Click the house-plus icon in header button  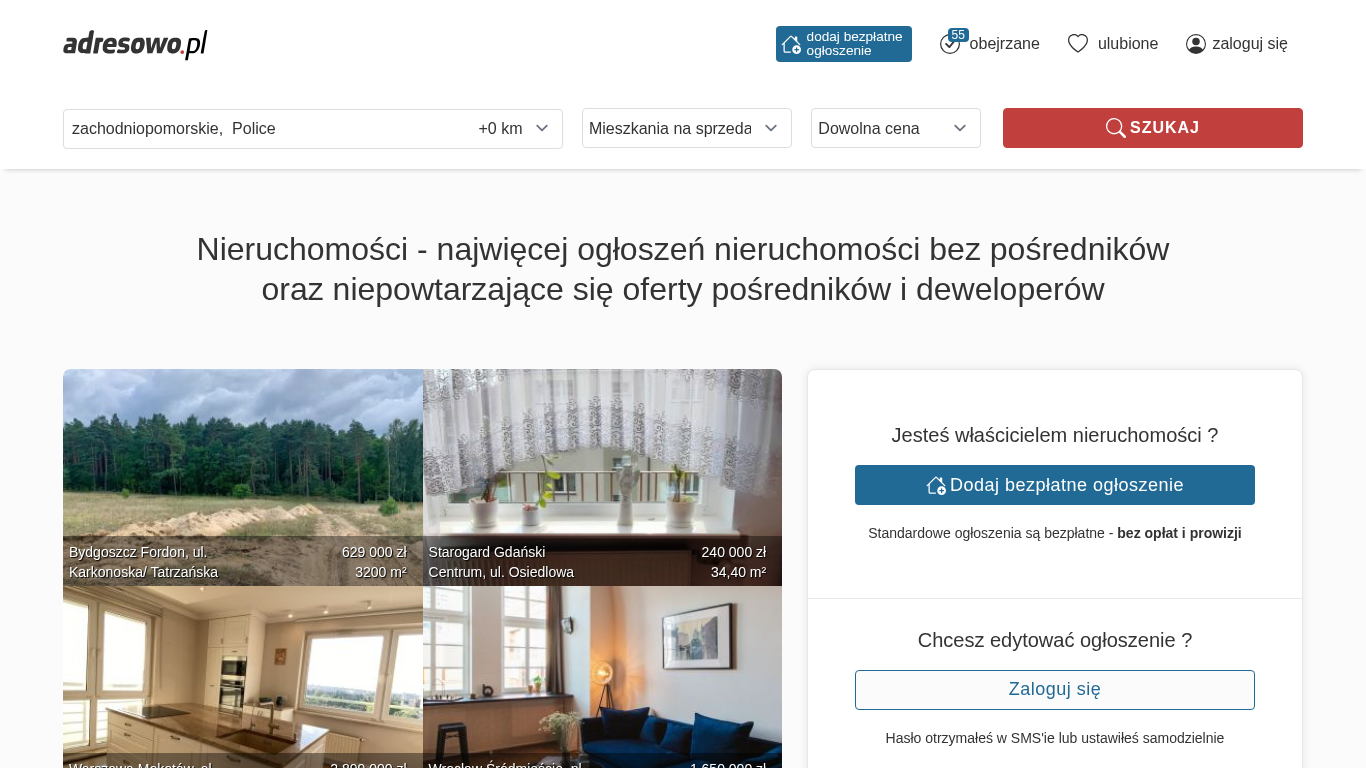tap(791, 44)
